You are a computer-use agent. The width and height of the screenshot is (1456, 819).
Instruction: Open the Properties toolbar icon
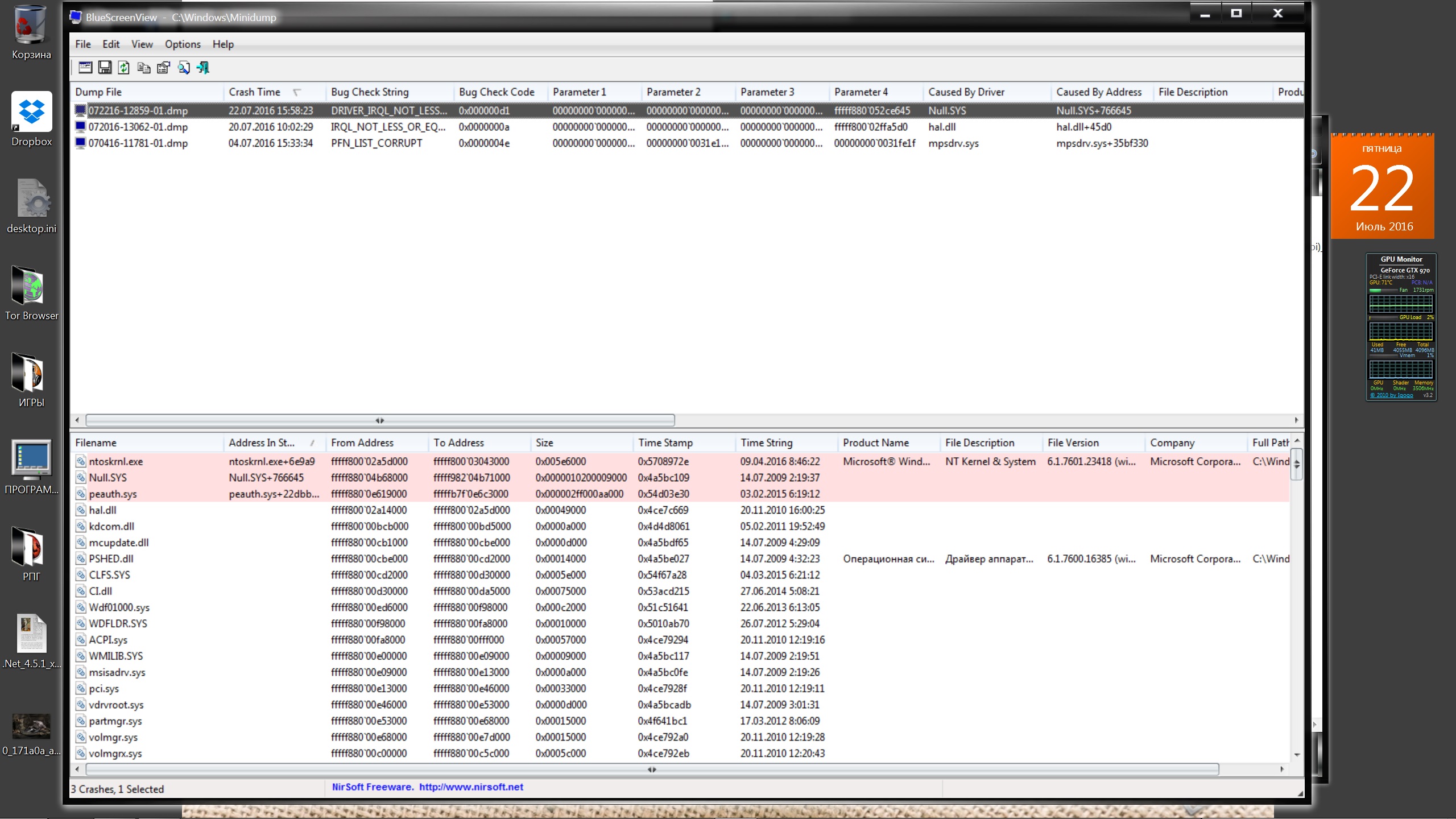coord(163,68)
